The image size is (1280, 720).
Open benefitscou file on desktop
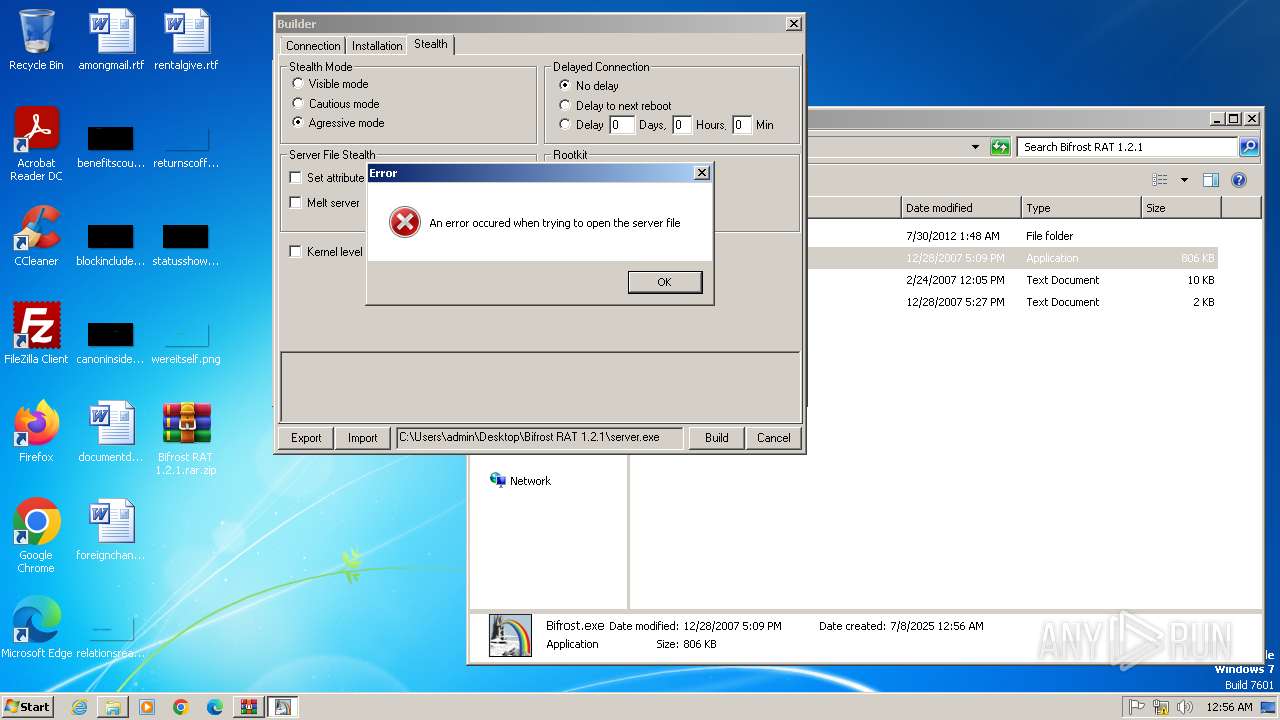(x=111, y=144)
